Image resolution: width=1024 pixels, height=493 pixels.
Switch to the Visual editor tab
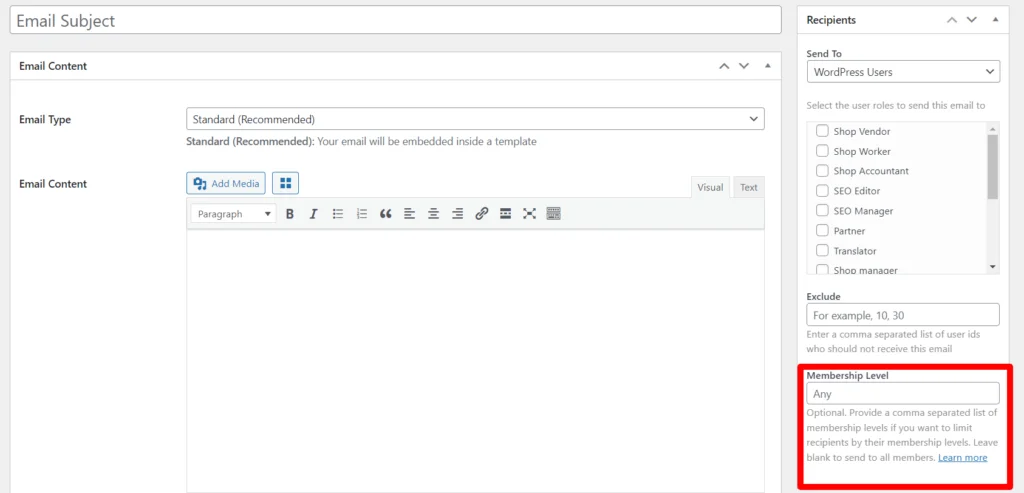pos(710,187)
